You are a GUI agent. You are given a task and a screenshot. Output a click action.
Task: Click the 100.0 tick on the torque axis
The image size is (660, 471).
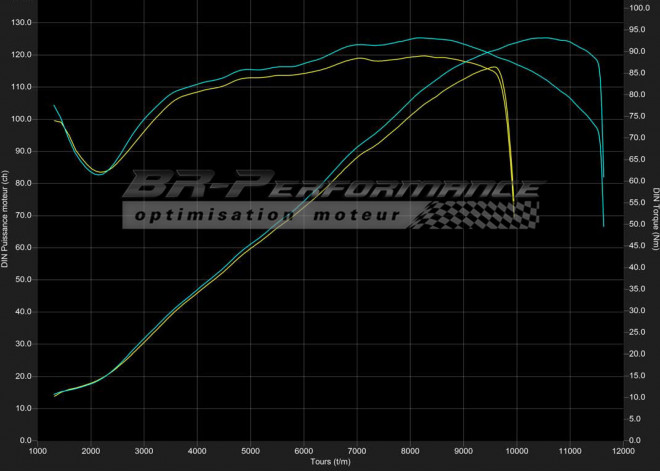click(x=636, y=8)
